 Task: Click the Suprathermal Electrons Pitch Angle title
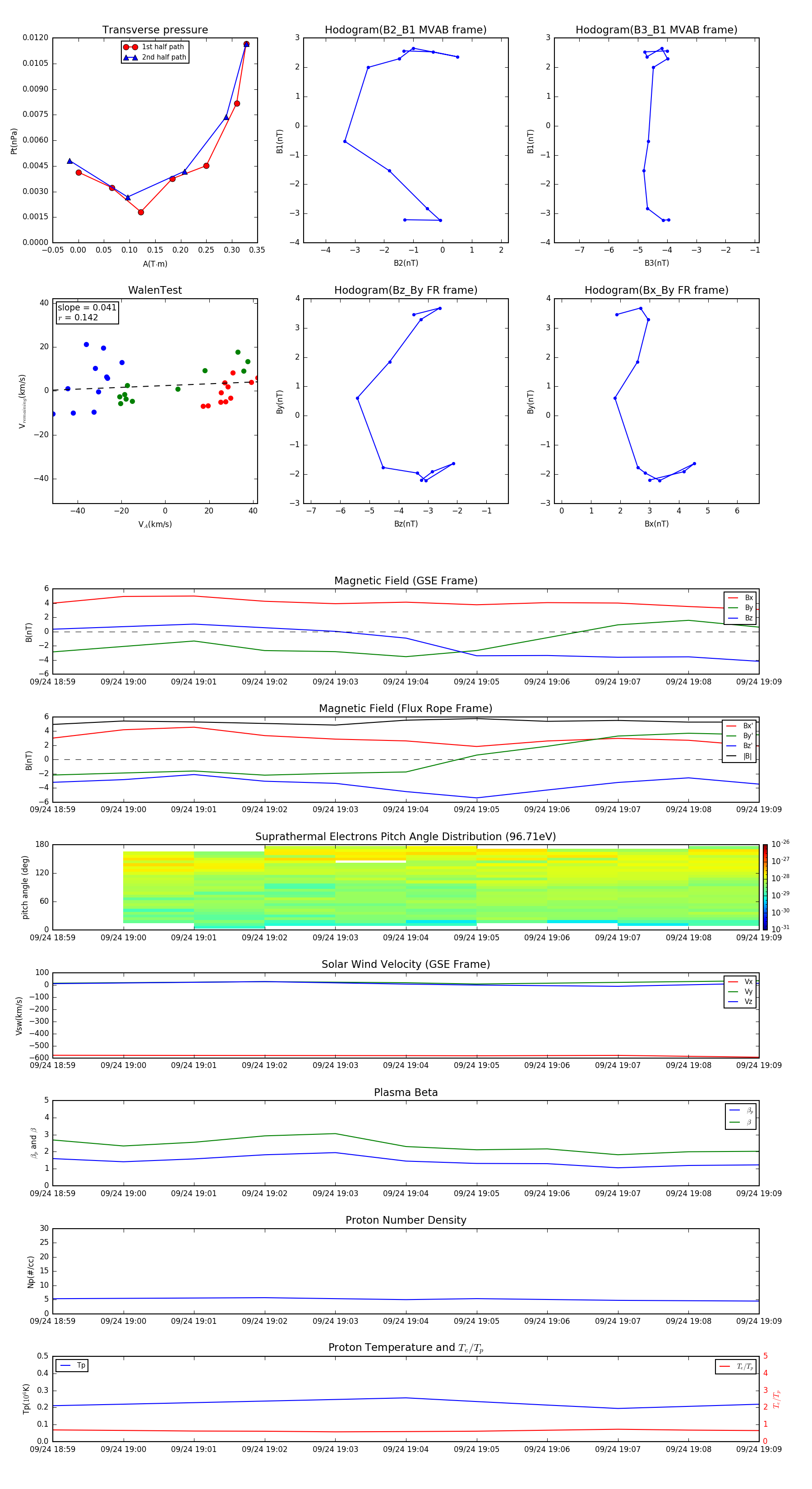point(406,837)
